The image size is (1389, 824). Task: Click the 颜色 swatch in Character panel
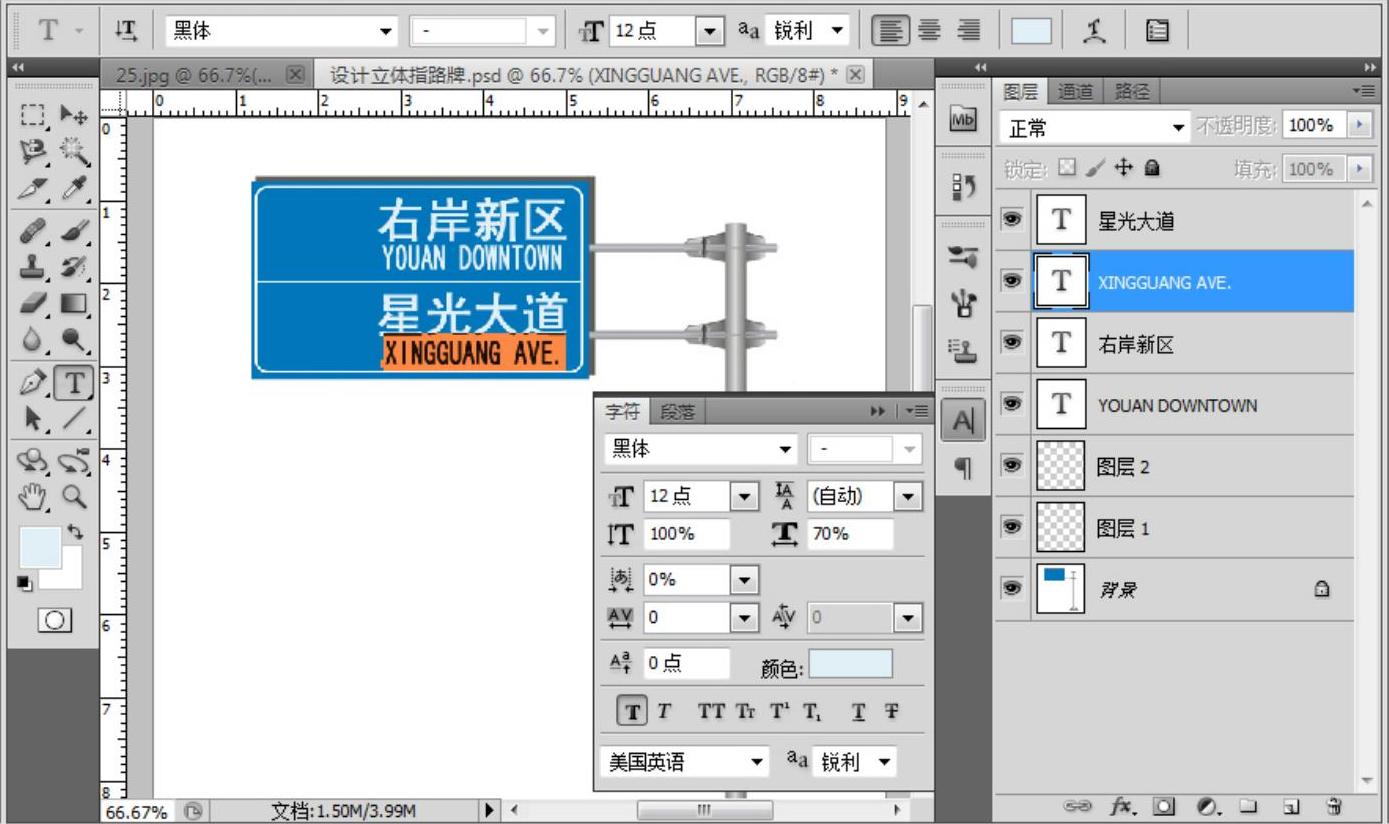coord(850,663)
